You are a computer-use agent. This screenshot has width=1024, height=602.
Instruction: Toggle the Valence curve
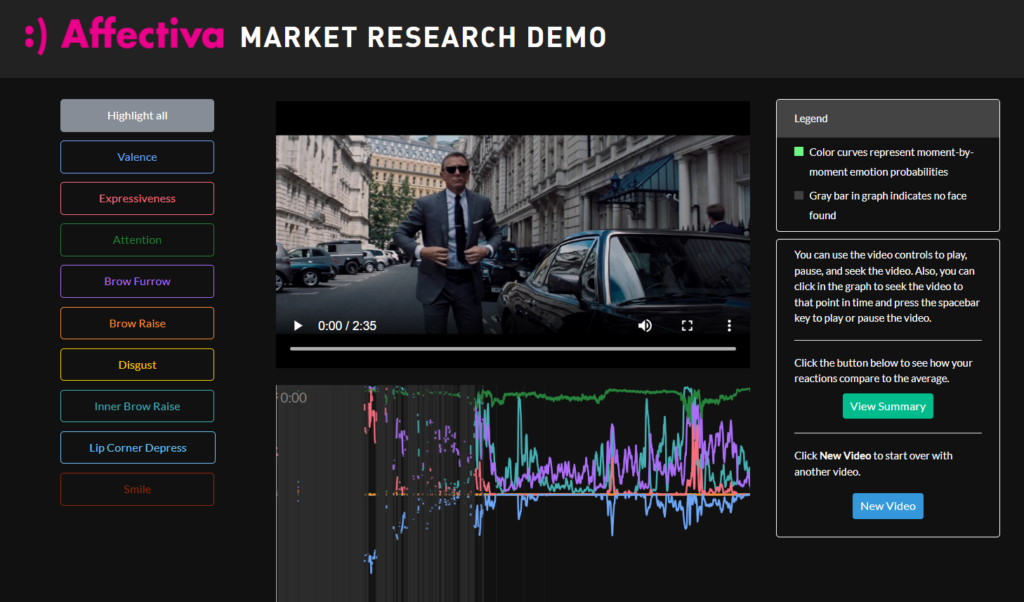pyautogui.click(x=137, y=157)
